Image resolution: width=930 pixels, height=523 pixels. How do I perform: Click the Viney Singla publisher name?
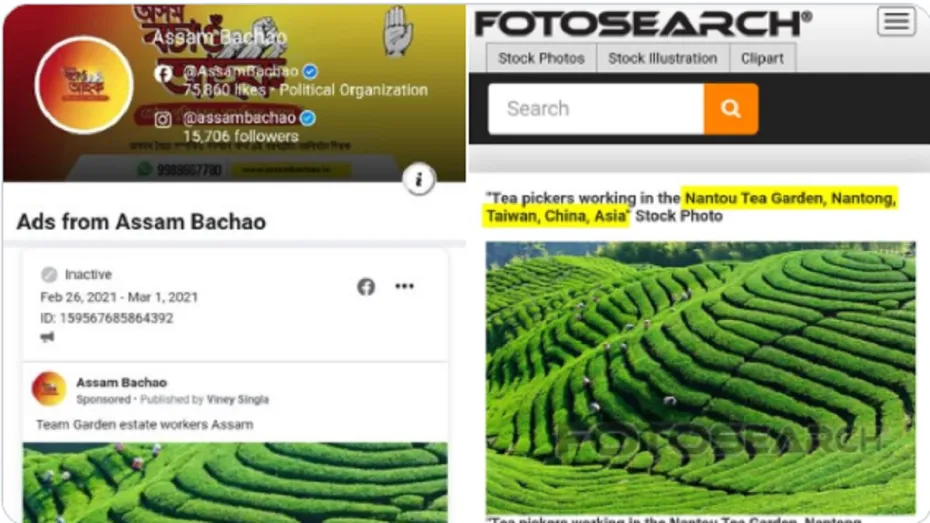tap(237, 399)
